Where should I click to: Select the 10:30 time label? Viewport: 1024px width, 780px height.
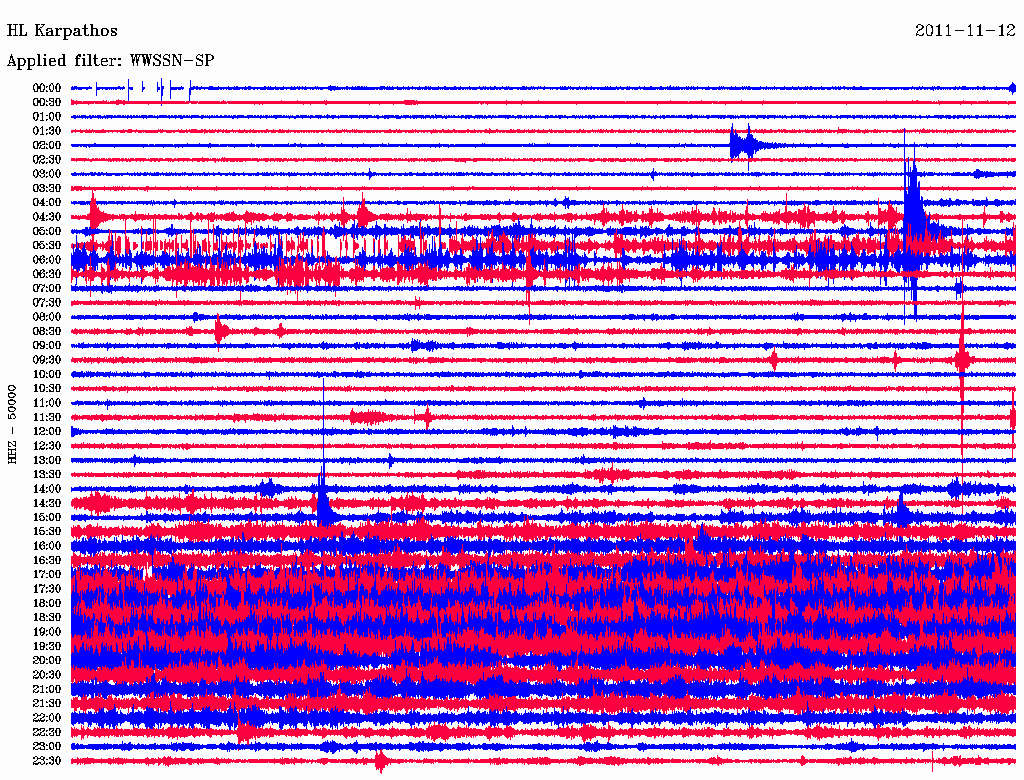point(47,389)
